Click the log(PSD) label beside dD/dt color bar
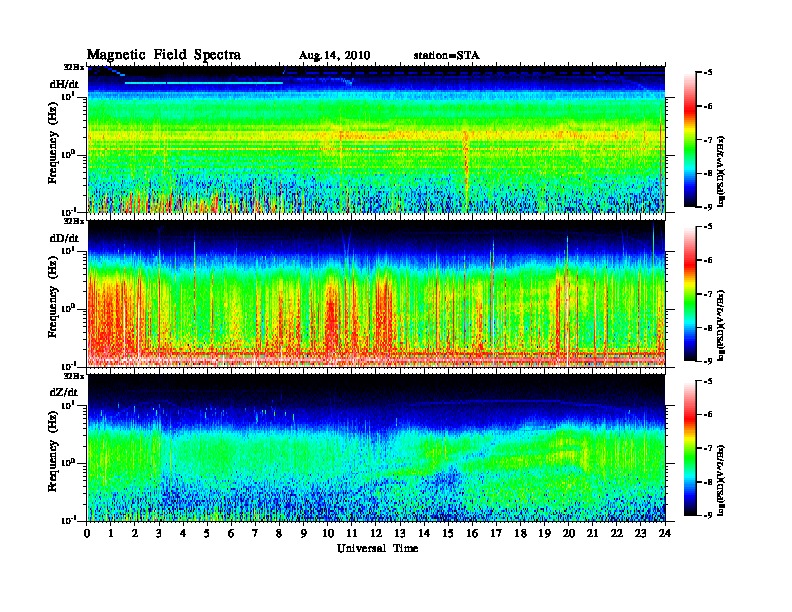This screenshot has height=612, width=792. [721, 325]
